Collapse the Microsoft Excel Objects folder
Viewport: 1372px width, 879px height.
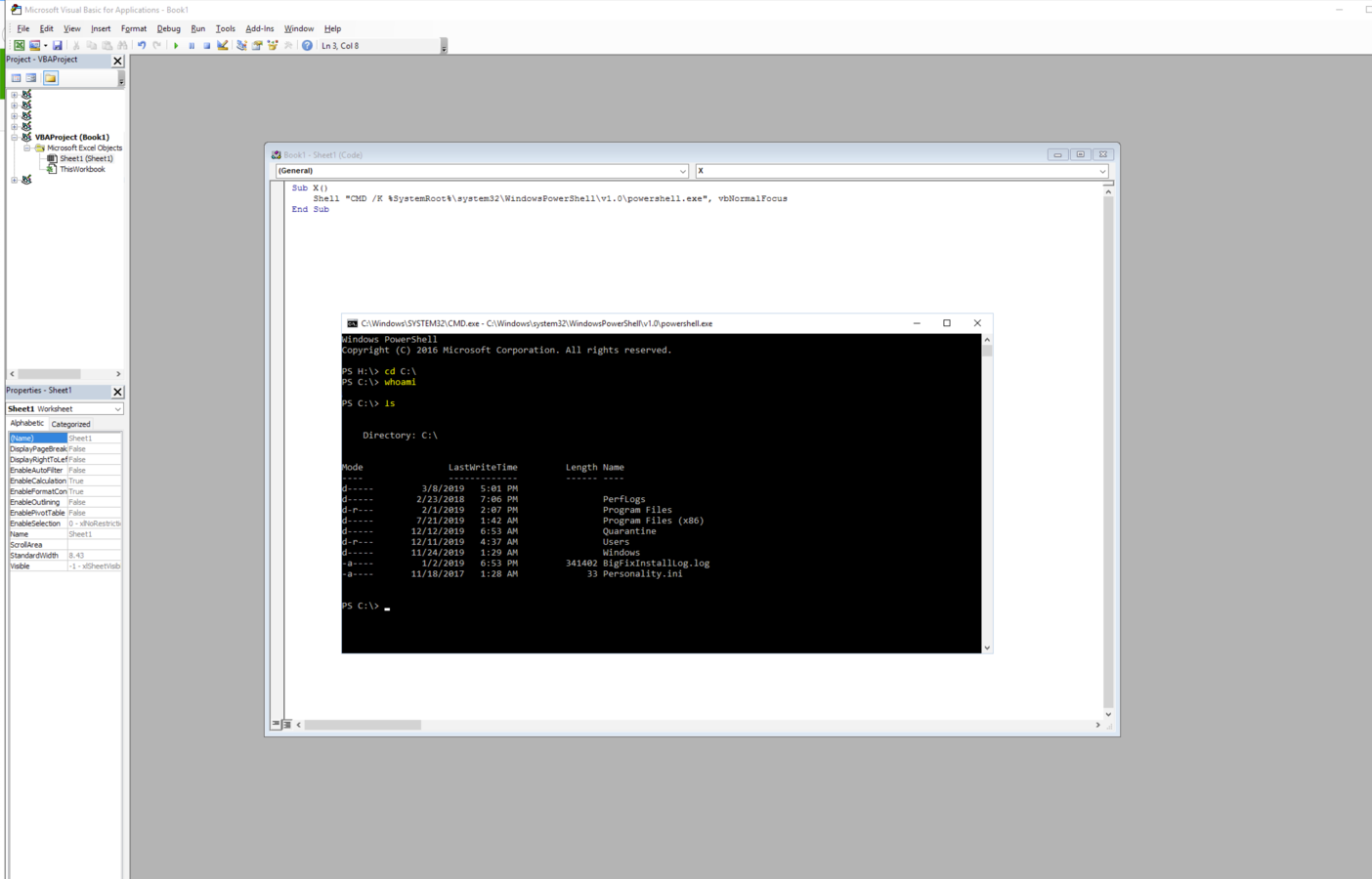click(x=27, y=148)
